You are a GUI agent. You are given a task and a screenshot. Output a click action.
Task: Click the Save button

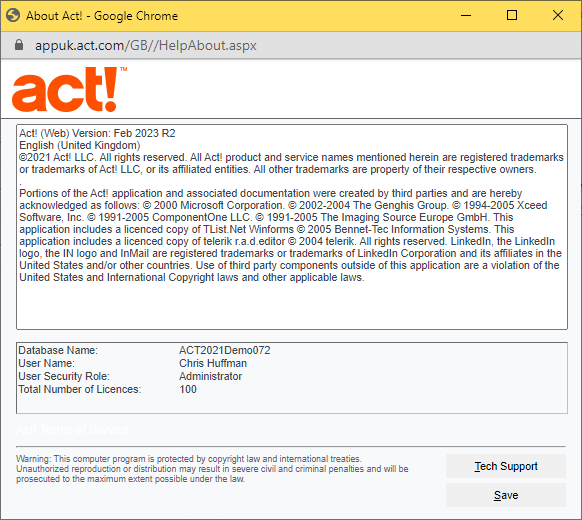[x=506, y=495]
